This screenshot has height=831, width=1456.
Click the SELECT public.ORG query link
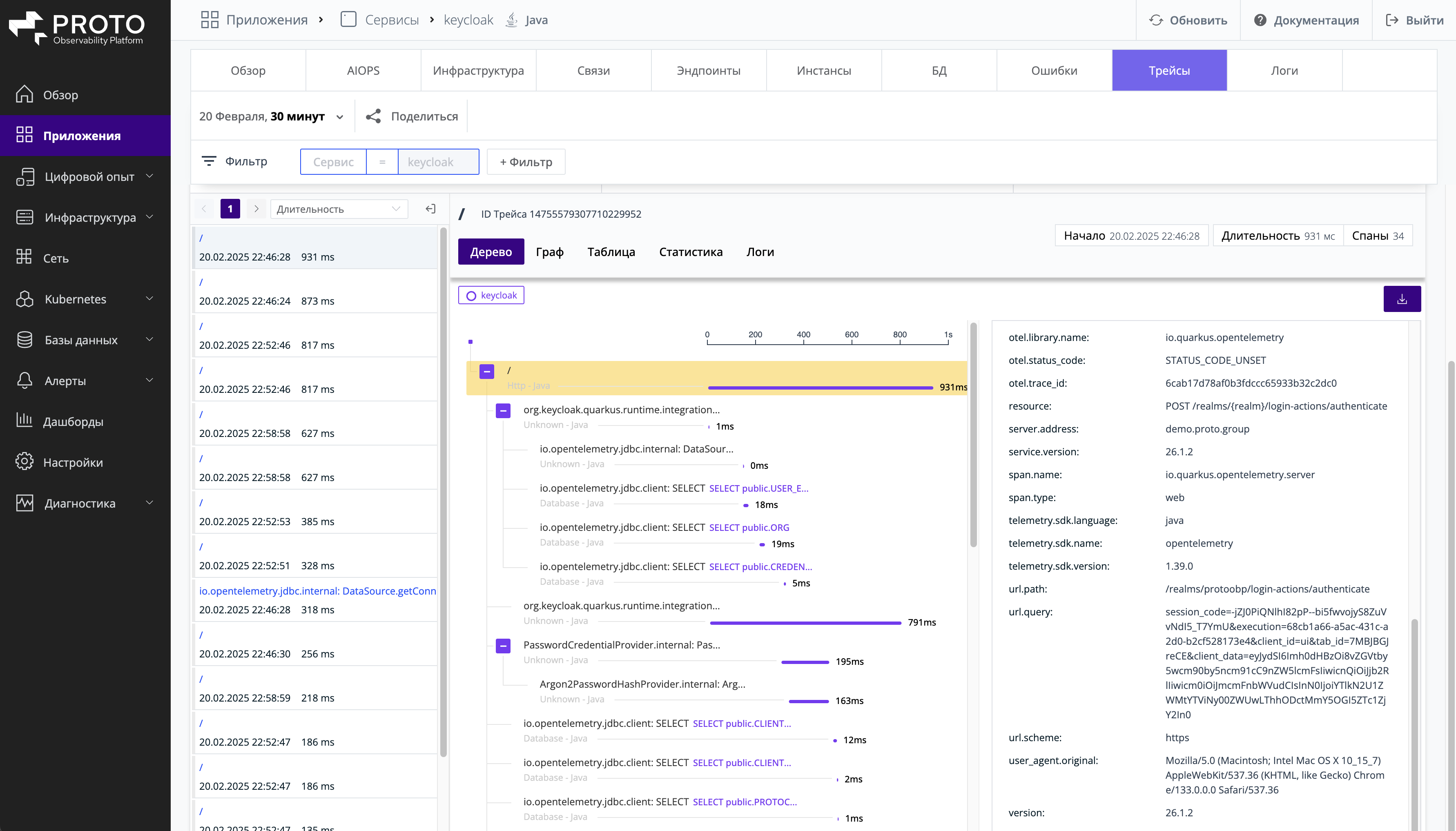point(749,527)
